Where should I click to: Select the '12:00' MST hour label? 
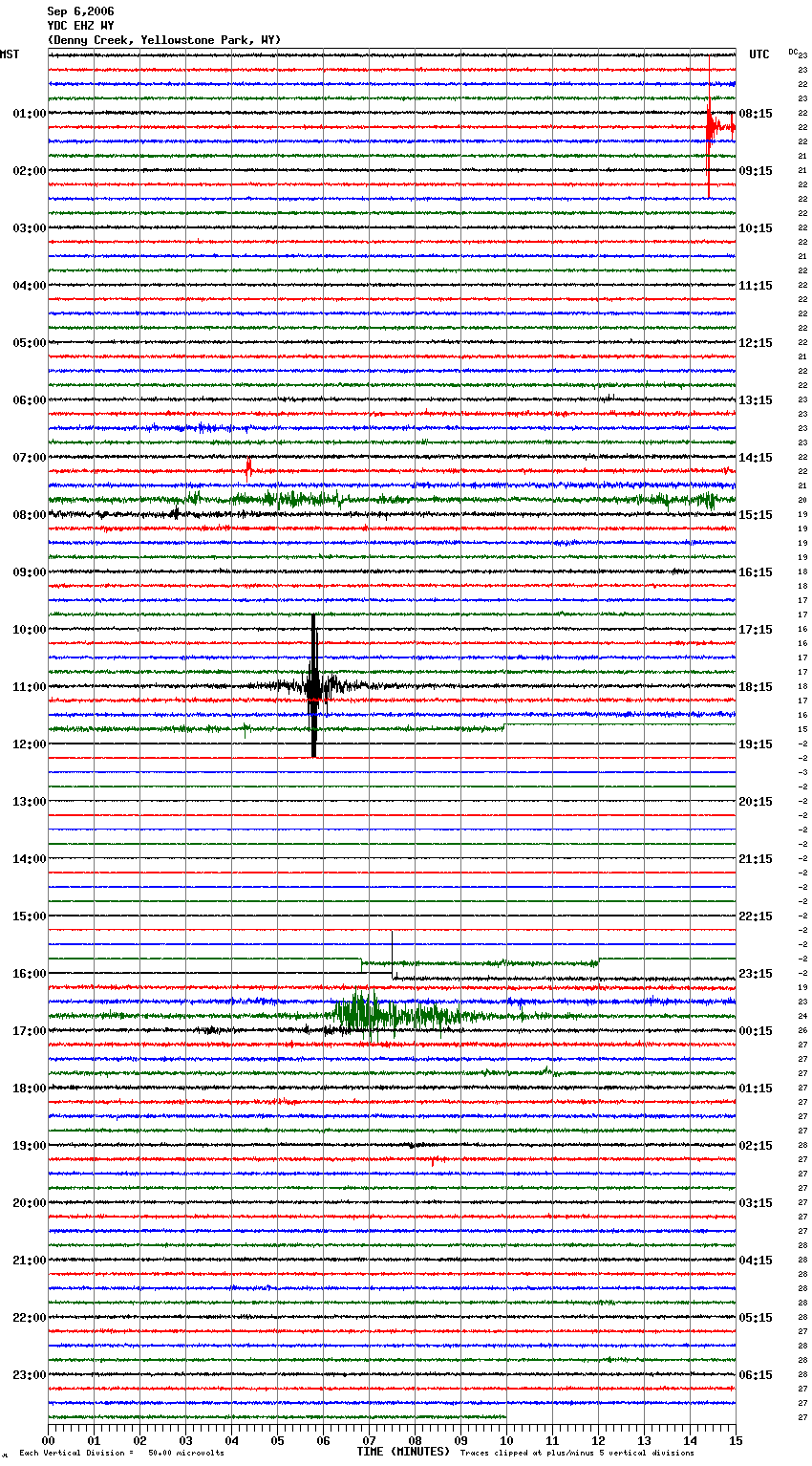tap(29, 744)
